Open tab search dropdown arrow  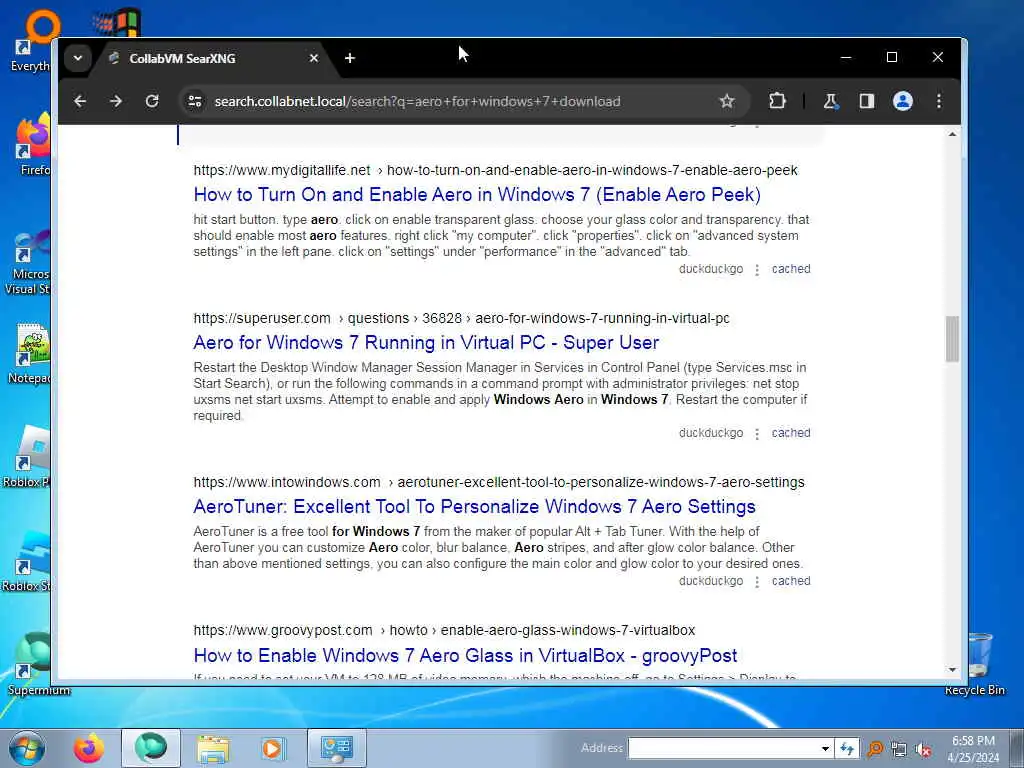(78, 58)
